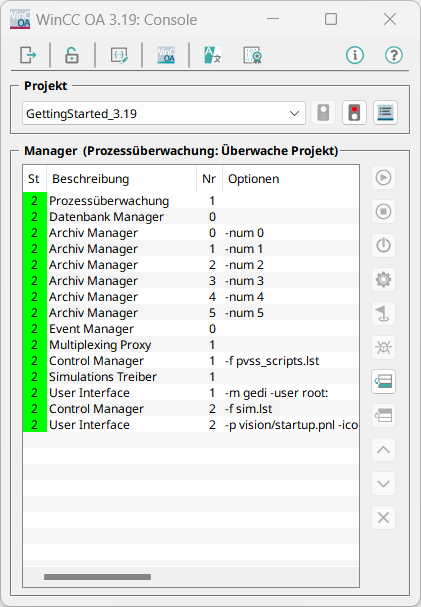Open manager properties gear icon
421x607 pixels.
[x=383, y=279]
